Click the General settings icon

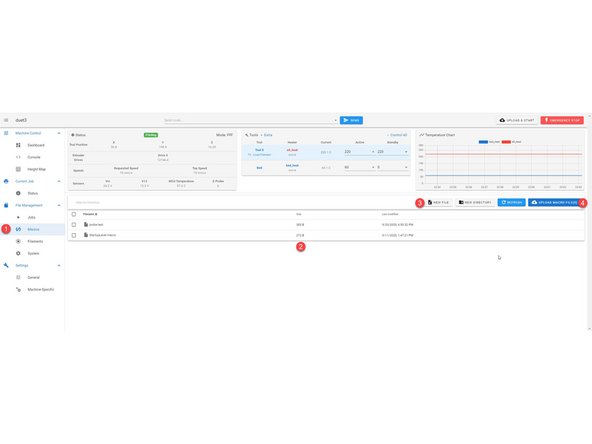coord(18,278)
